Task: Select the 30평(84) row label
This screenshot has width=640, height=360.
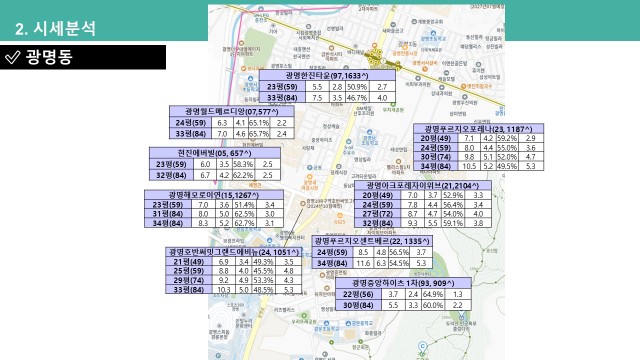Action: [358, 305]
